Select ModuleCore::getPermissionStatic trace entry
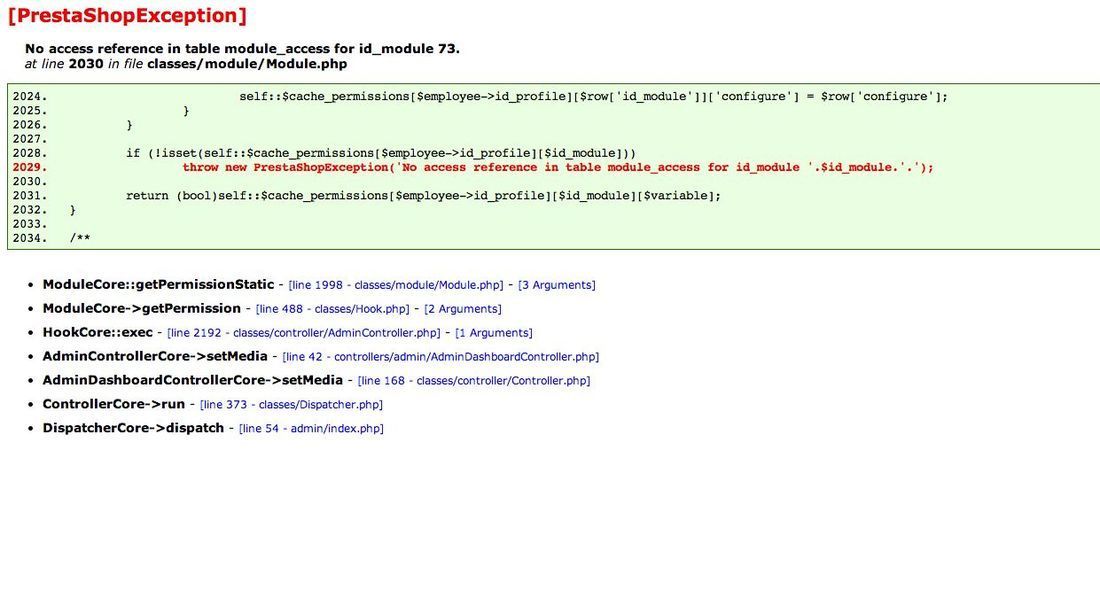 (x=158, y=284)
